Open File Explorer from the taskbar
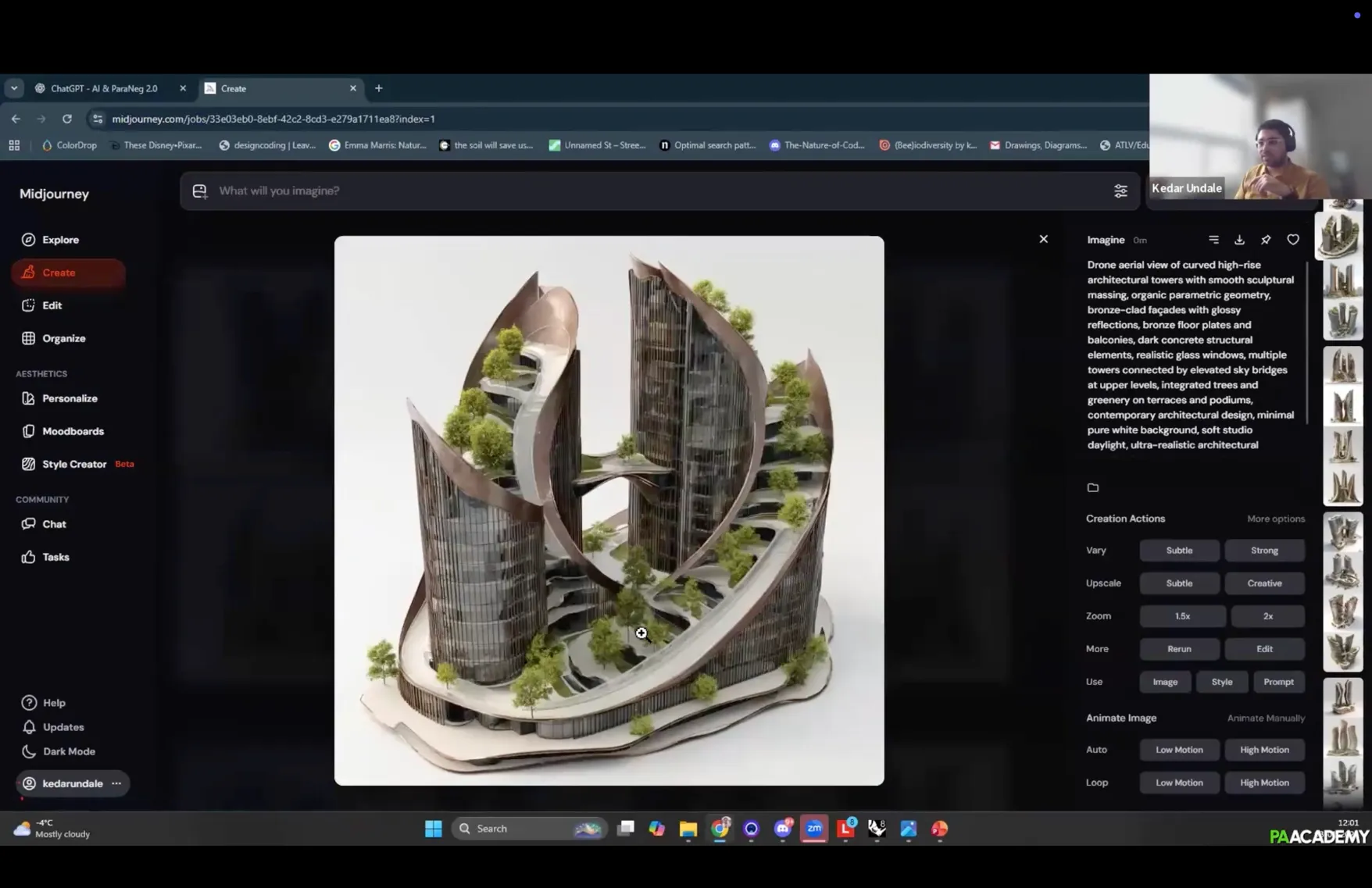 coord(688,829)
